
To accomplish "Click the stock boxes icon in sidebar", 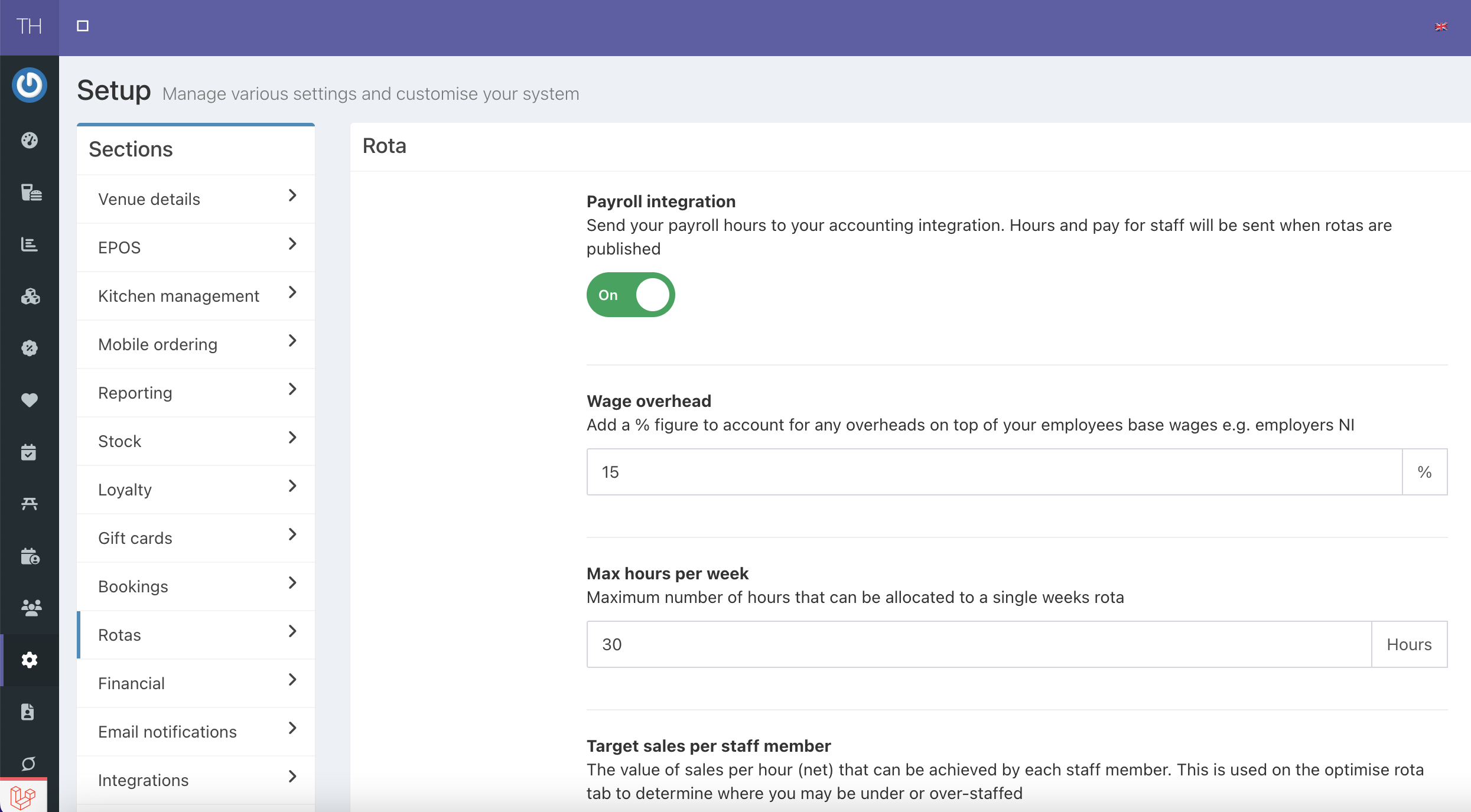I will [x=30, y=296].
